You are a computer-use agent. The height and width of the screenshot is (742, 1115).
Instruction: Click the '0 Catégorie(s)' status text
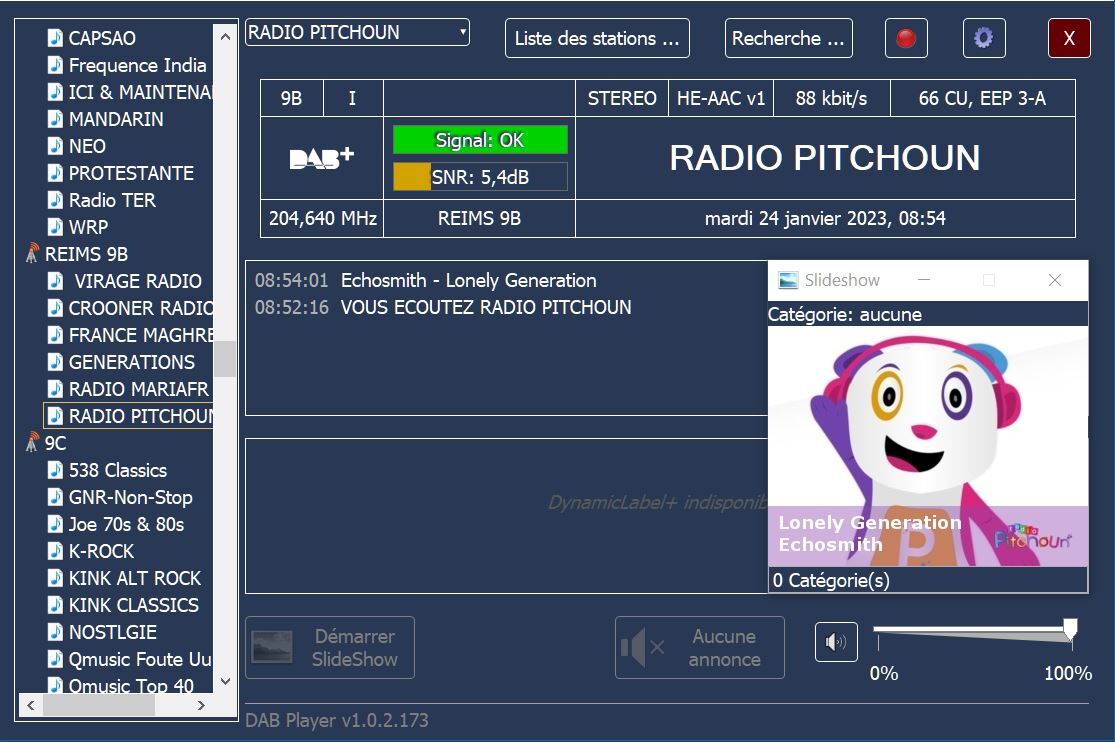pos(831,581)
